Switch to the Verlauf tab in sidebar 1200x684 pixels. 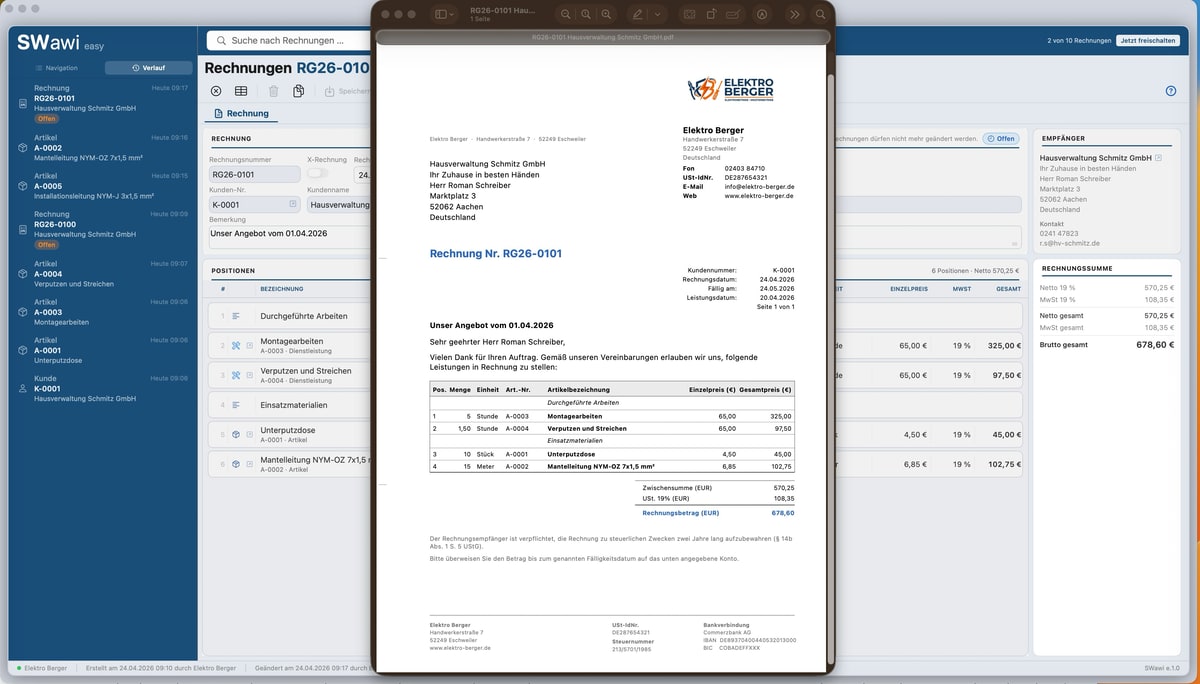pyautogui.click(x=148, y=68)
